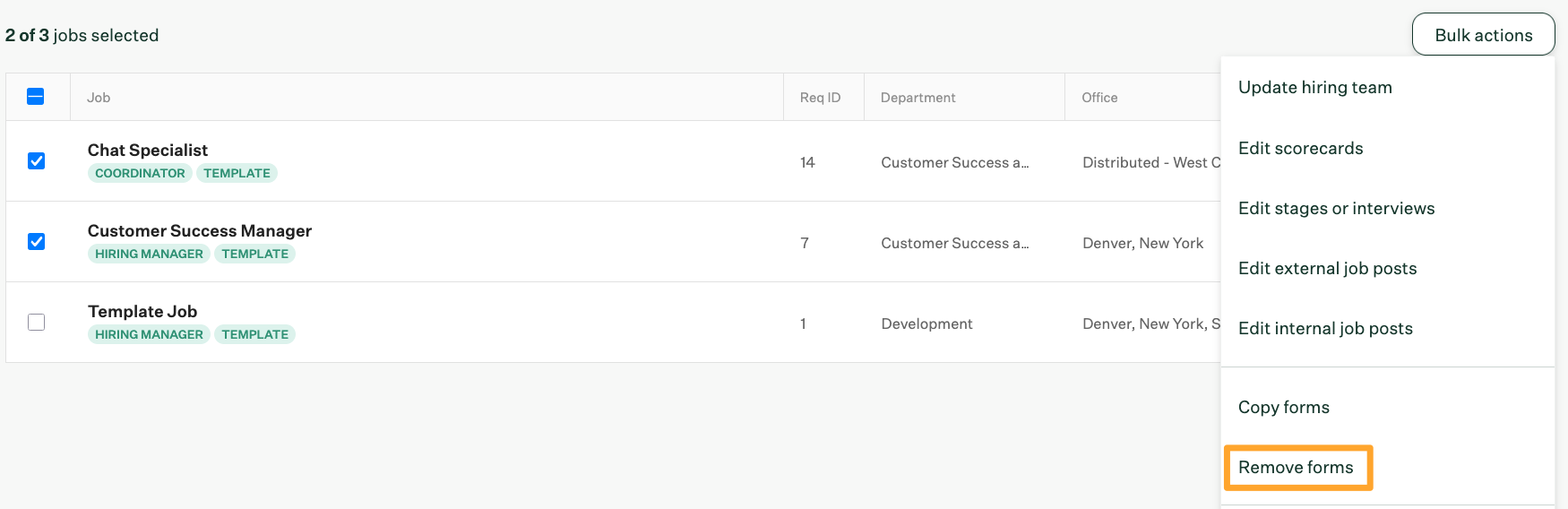This screenshot has width=1568, height=509.
Task: Click the Department column header
Action: [918, 98]
